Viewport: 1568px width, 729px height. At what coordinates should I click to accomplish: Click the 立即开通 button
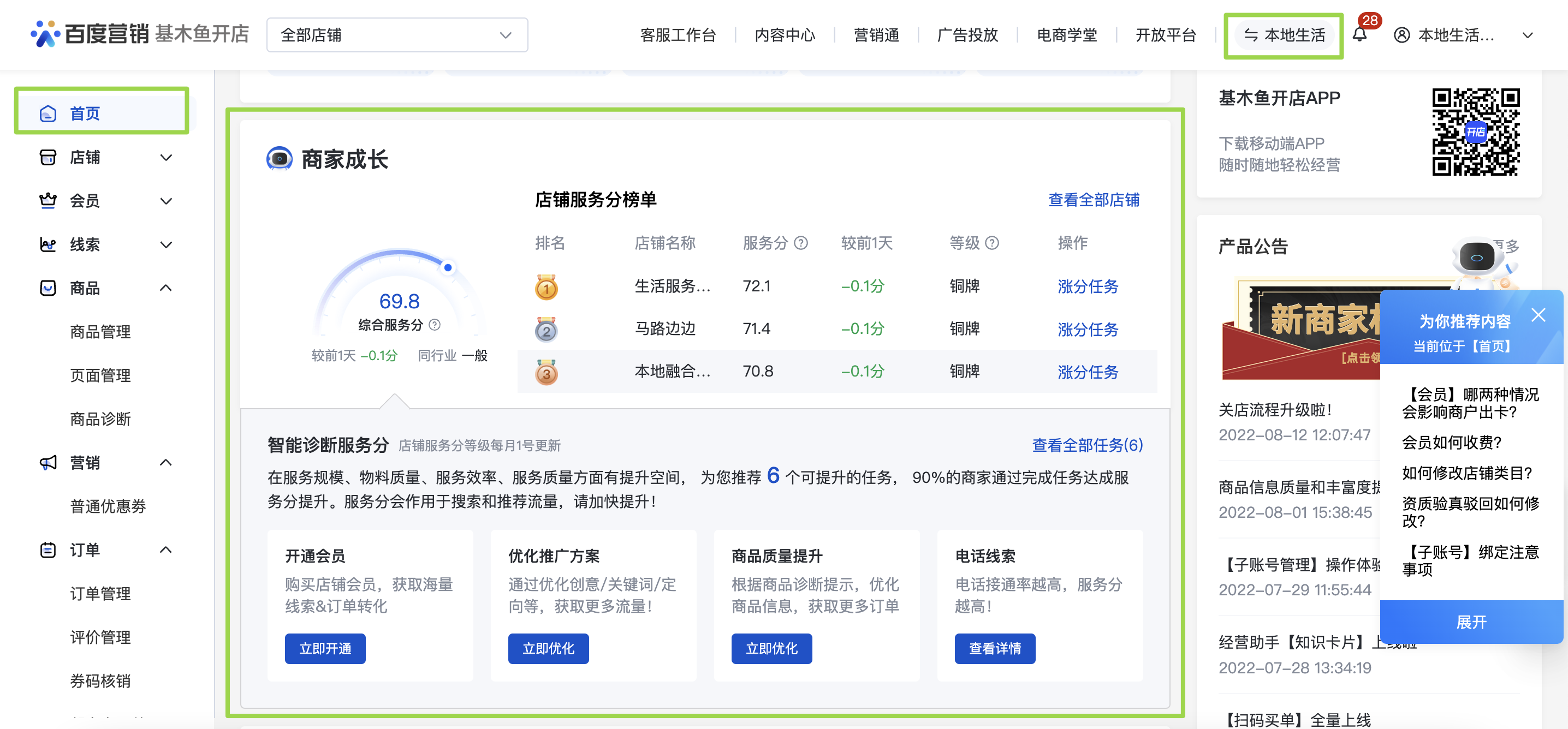pos(325,648)
